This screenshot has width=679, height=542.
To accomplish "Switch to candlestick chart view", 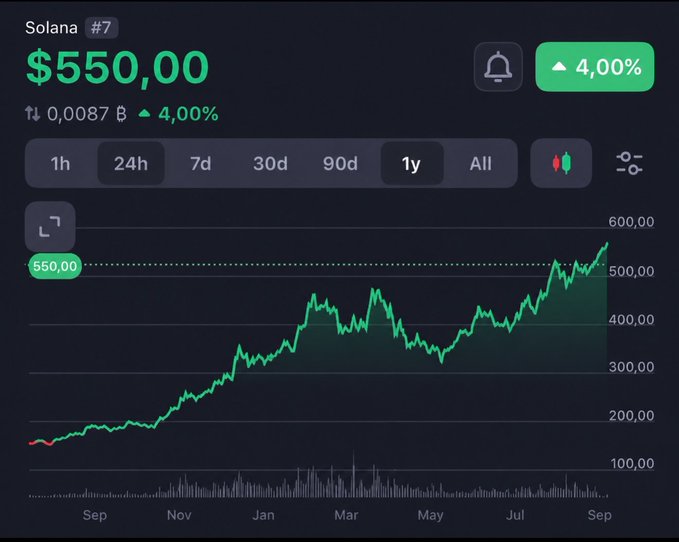I will [561, 163].
